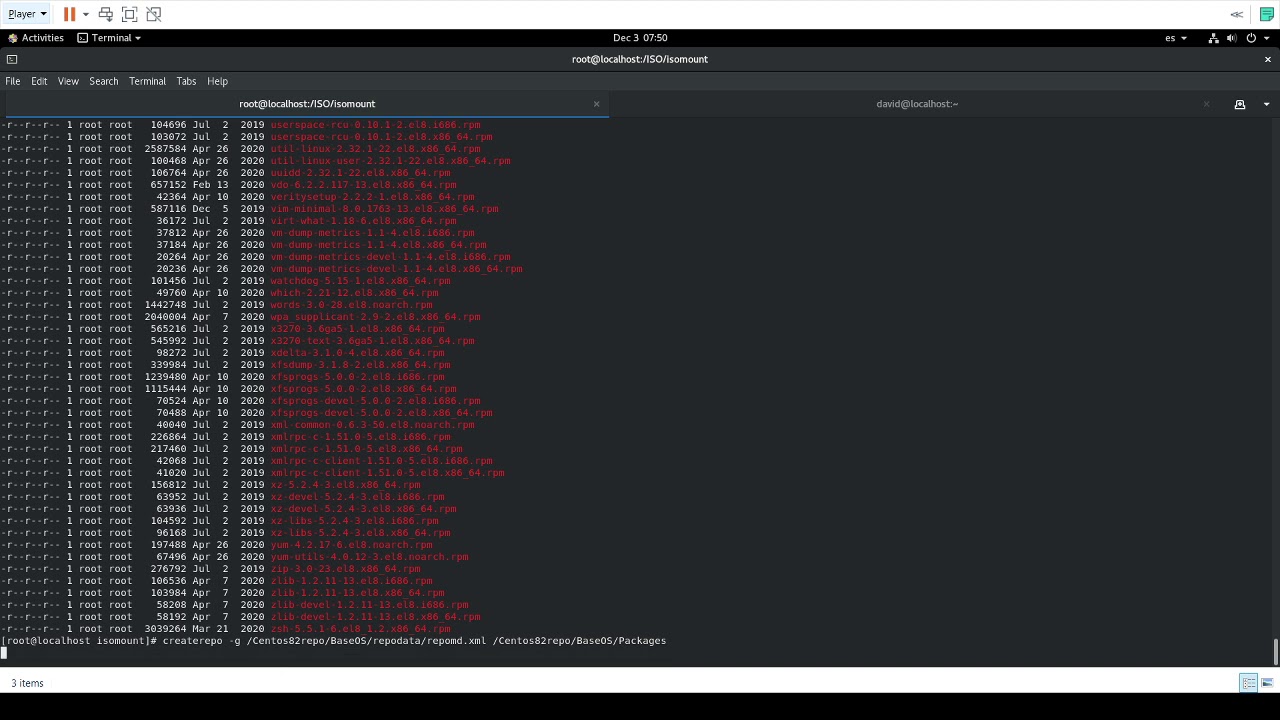Click the words-3.0-28.el8.noarch.rpm entry
Image resolution: width=1280 pixels, height=720 pixels.
(351, 305)
